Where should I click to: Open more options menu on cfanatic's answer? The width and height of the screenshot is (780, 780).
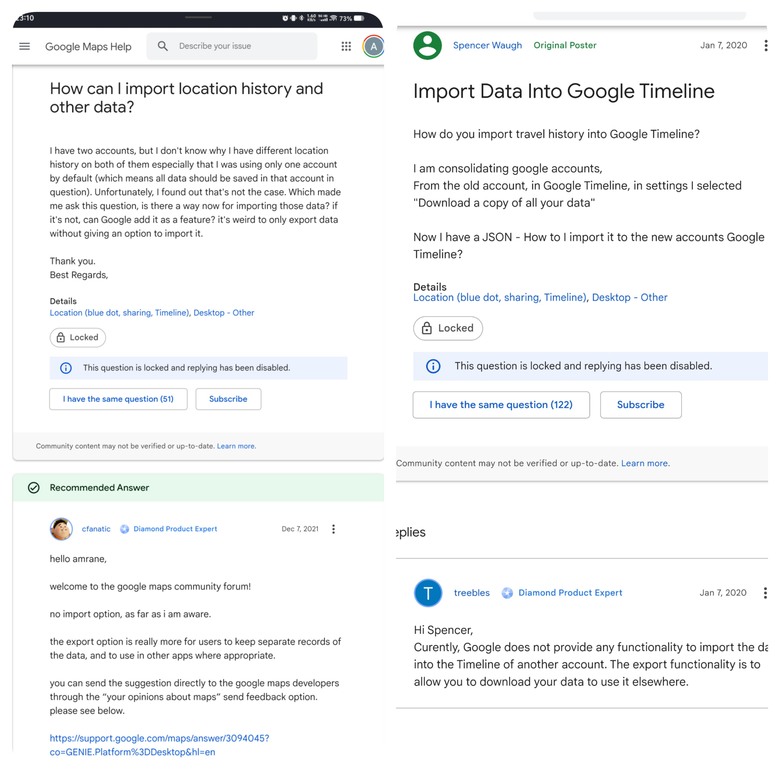[x=334, y=529]
